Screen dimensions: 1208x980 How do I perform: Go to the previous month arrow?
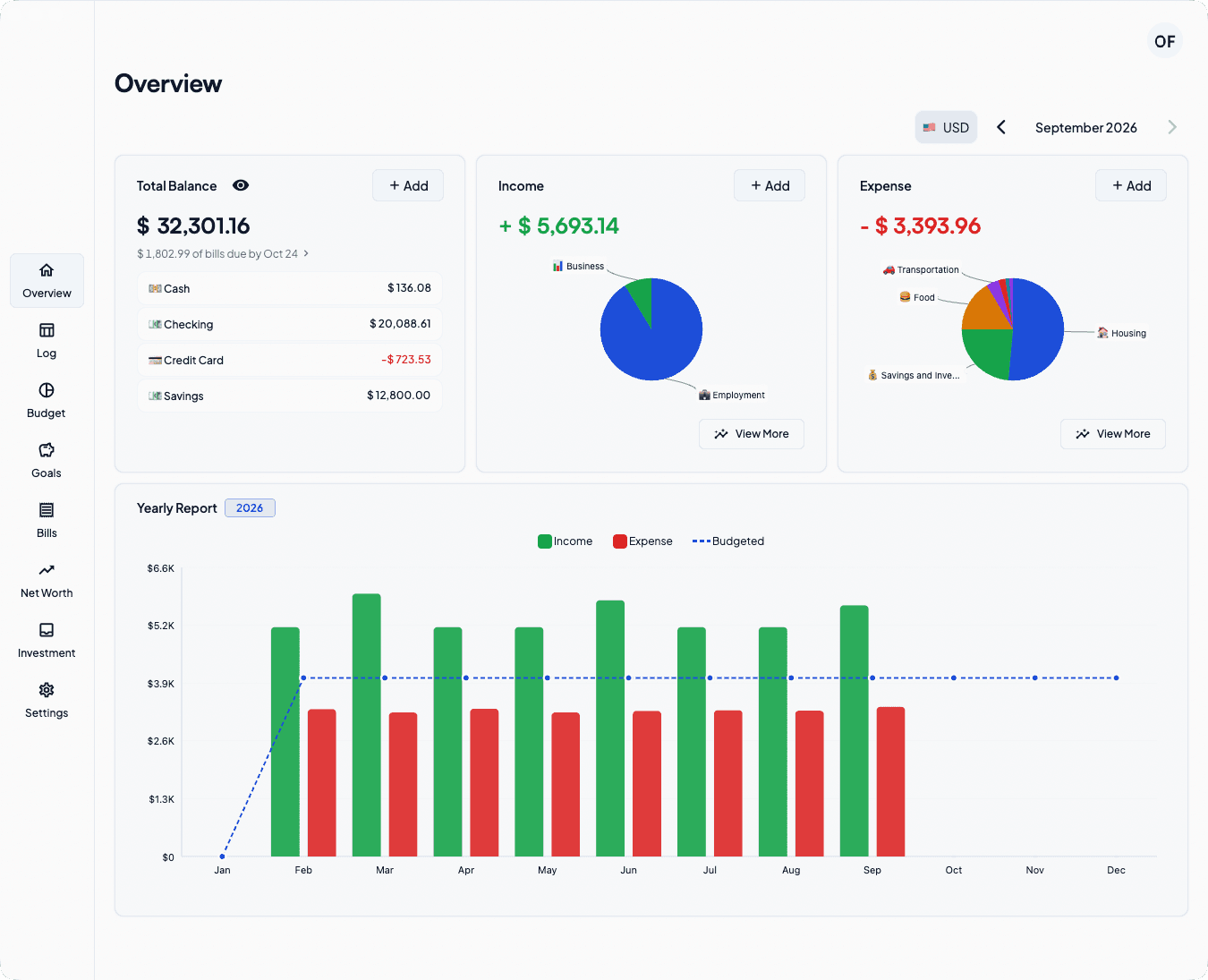1001,127
